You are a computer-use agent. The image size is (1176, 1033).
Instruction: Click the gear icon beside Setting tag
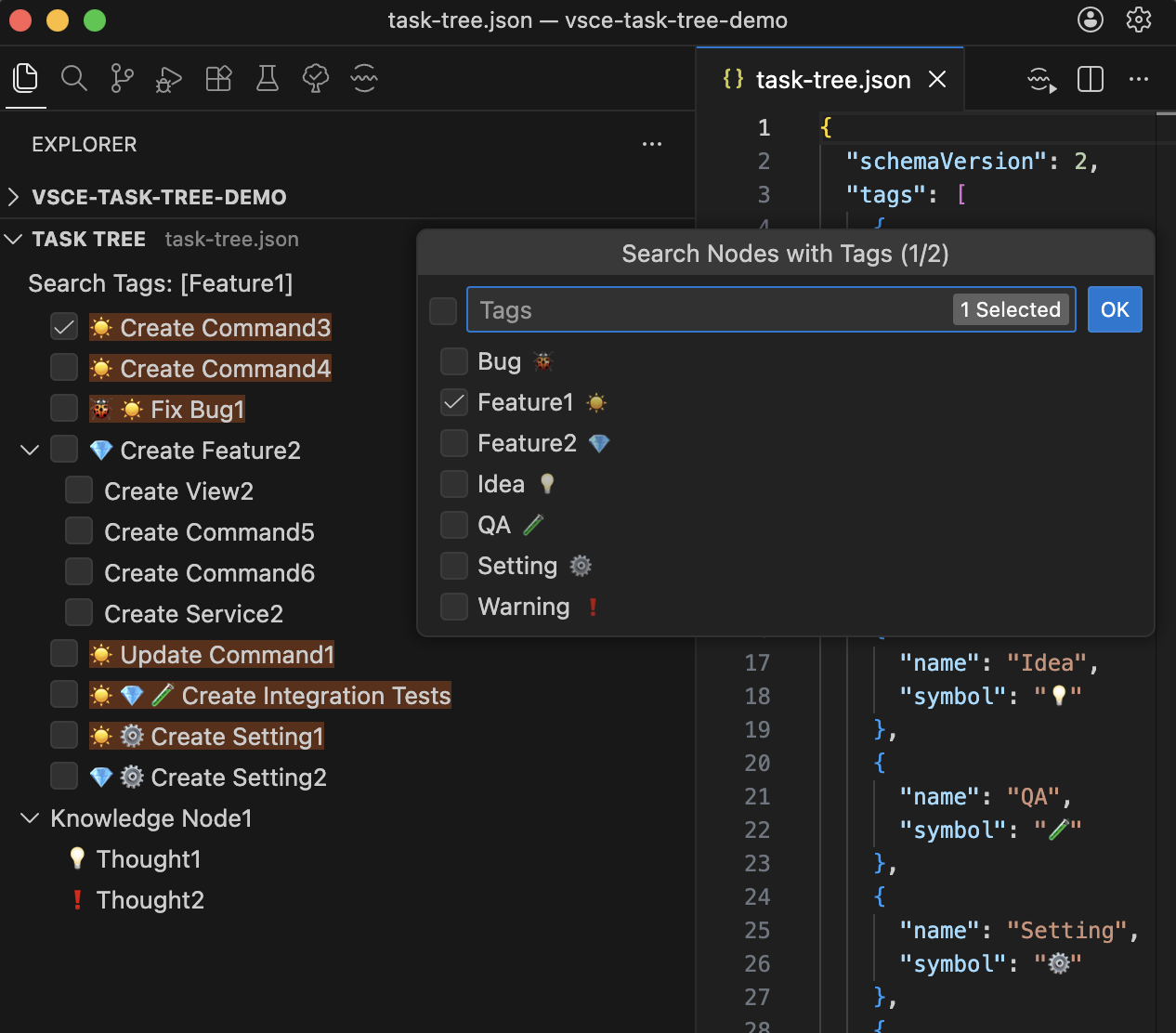(581, 566)
